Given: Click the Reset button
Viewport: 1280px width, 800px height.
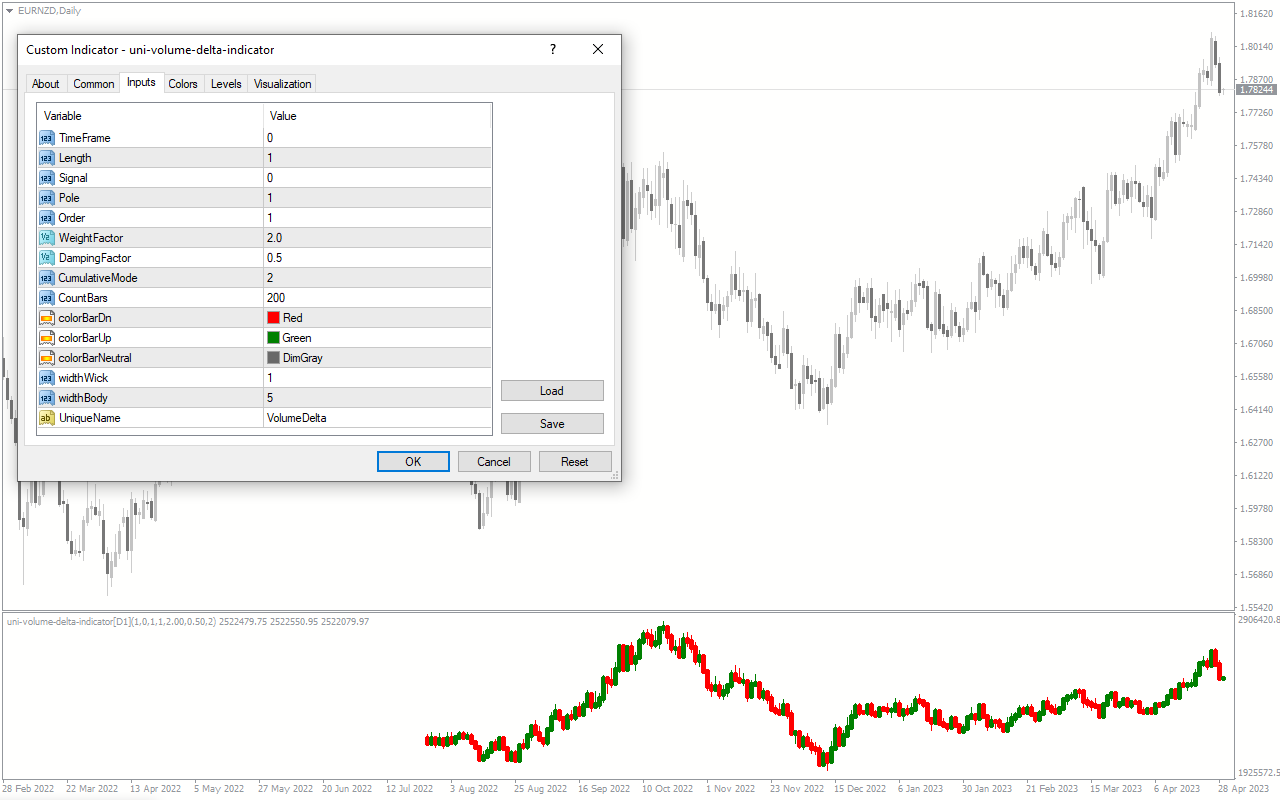Looking at the screenshot, I should pyautogui.click(x=575, y=462).
